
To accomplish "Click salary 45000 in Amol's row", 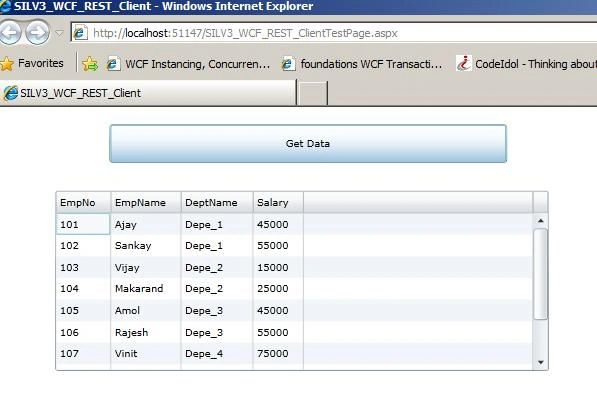I will pos(278,310).
